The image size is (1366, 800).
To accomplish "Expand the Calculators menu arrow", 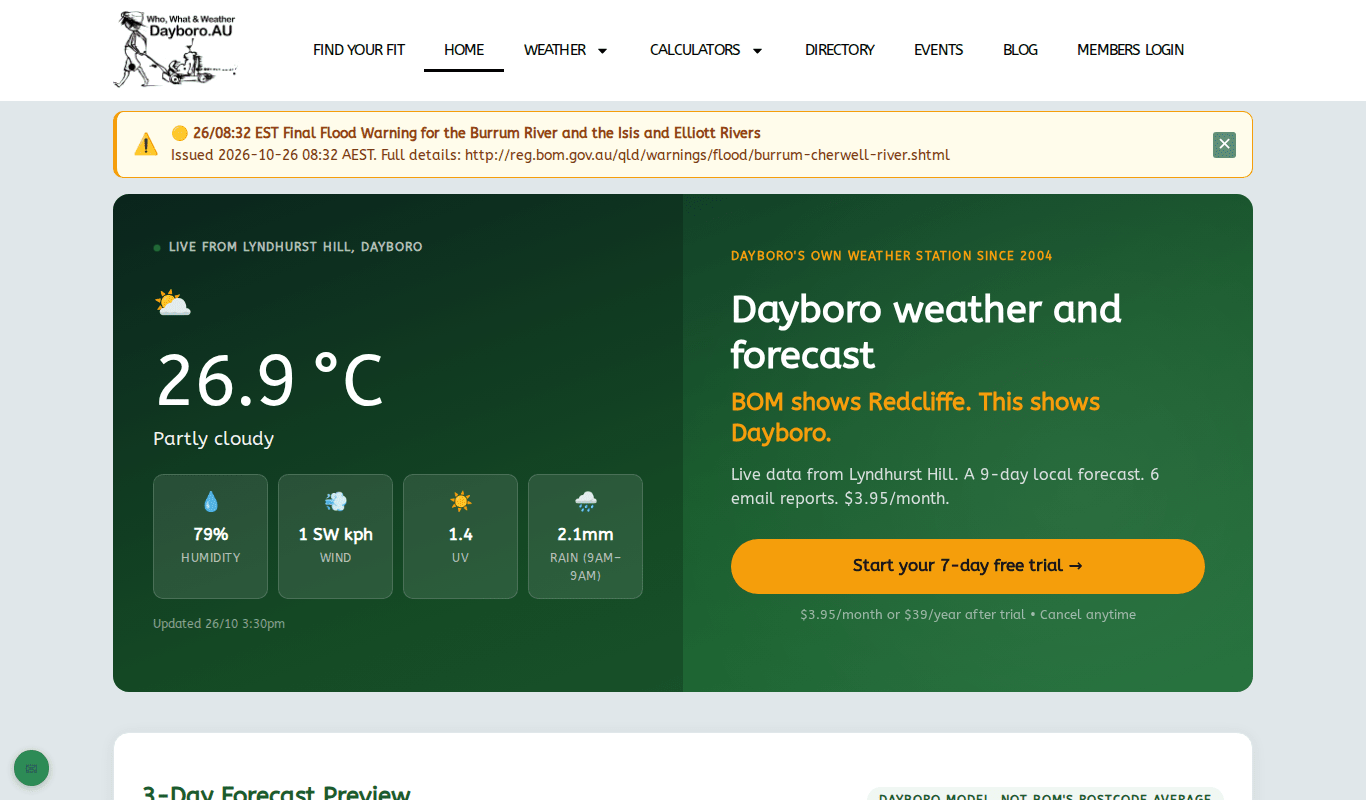I will (757, 50).
